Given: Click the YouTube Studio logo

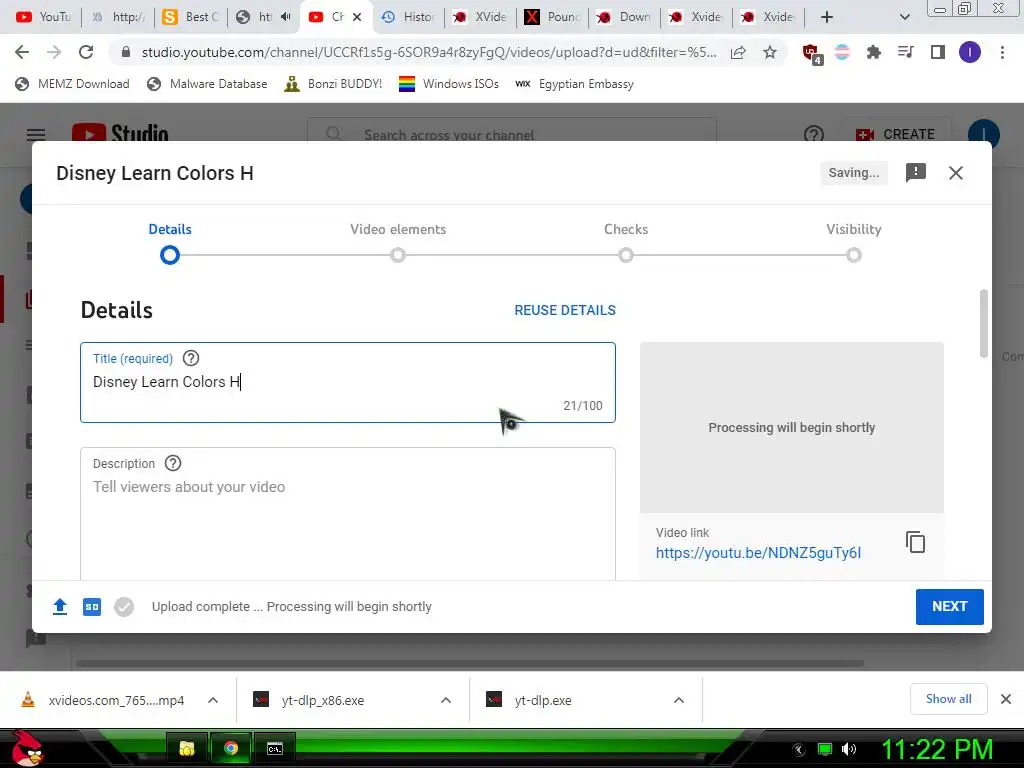Looking at the screenshot, I should pos(120,133).
